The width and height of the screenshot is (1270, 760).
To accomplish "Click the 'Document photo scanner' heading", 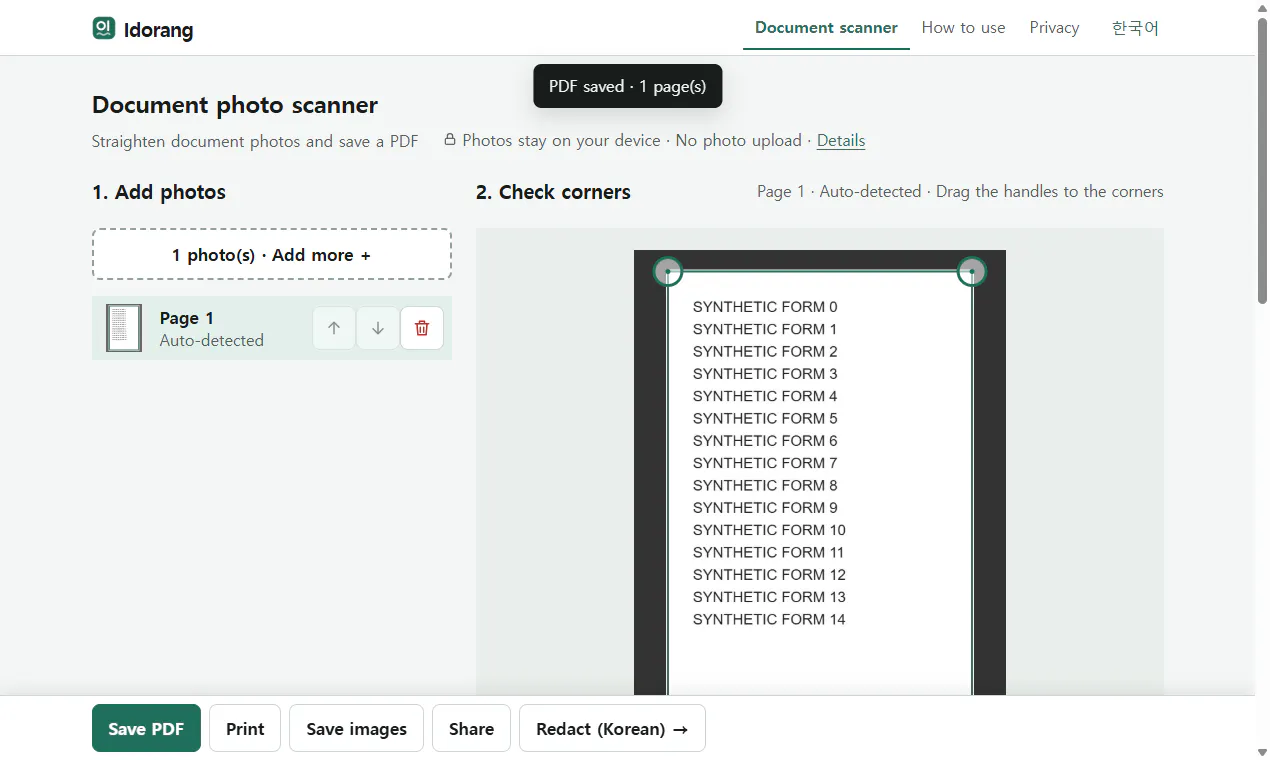I will pyautogui.click(x=235, y=105).
